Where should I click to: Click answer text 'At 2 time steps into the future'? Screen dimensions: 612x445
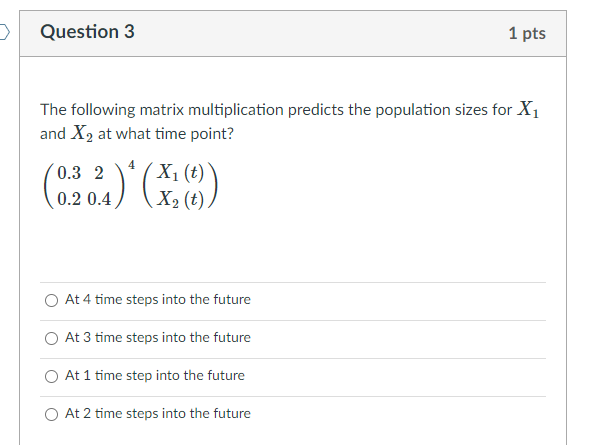coord(158,413)
